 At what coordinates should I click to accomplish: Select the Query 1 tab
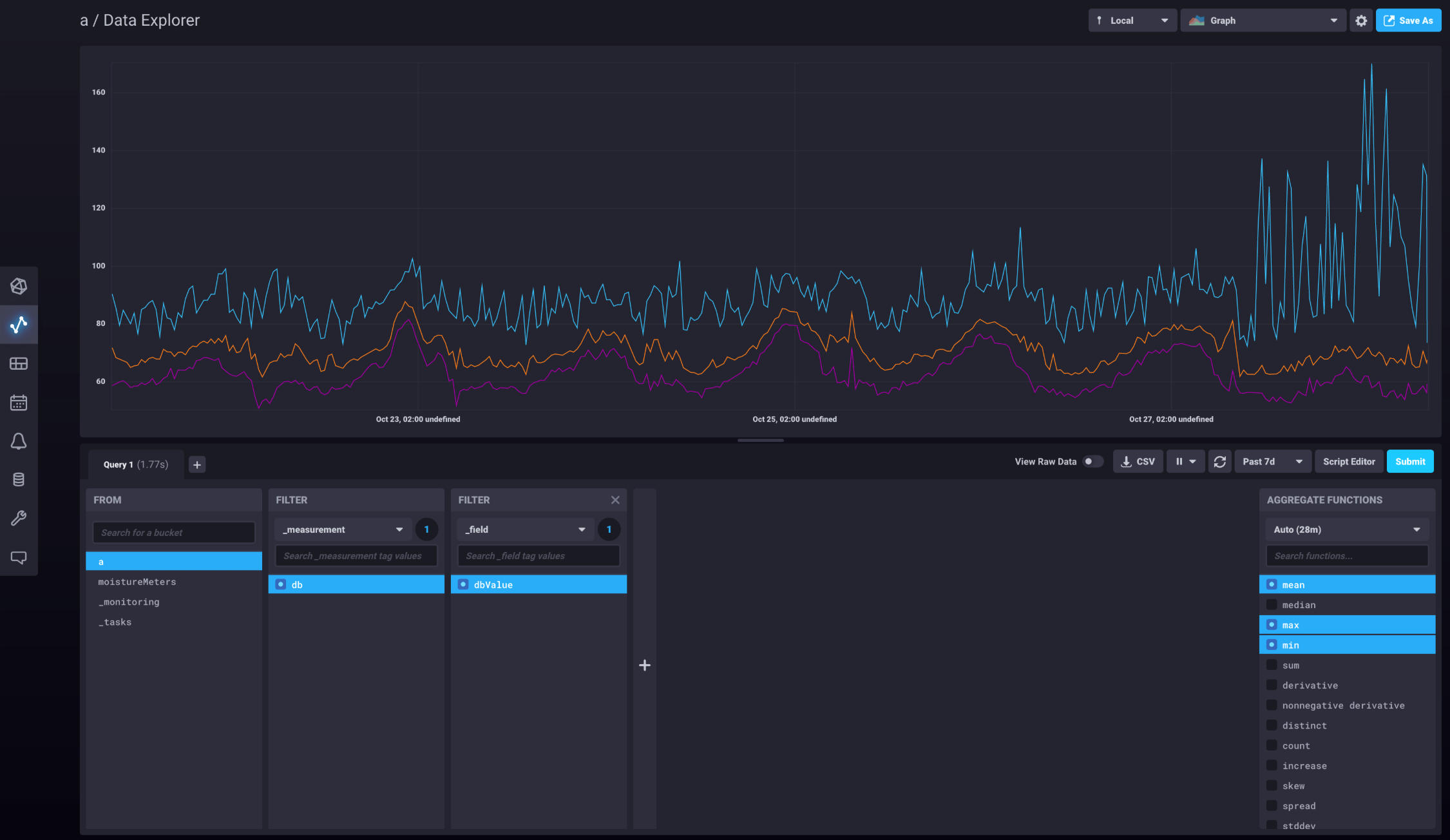[x=135, y=464]
